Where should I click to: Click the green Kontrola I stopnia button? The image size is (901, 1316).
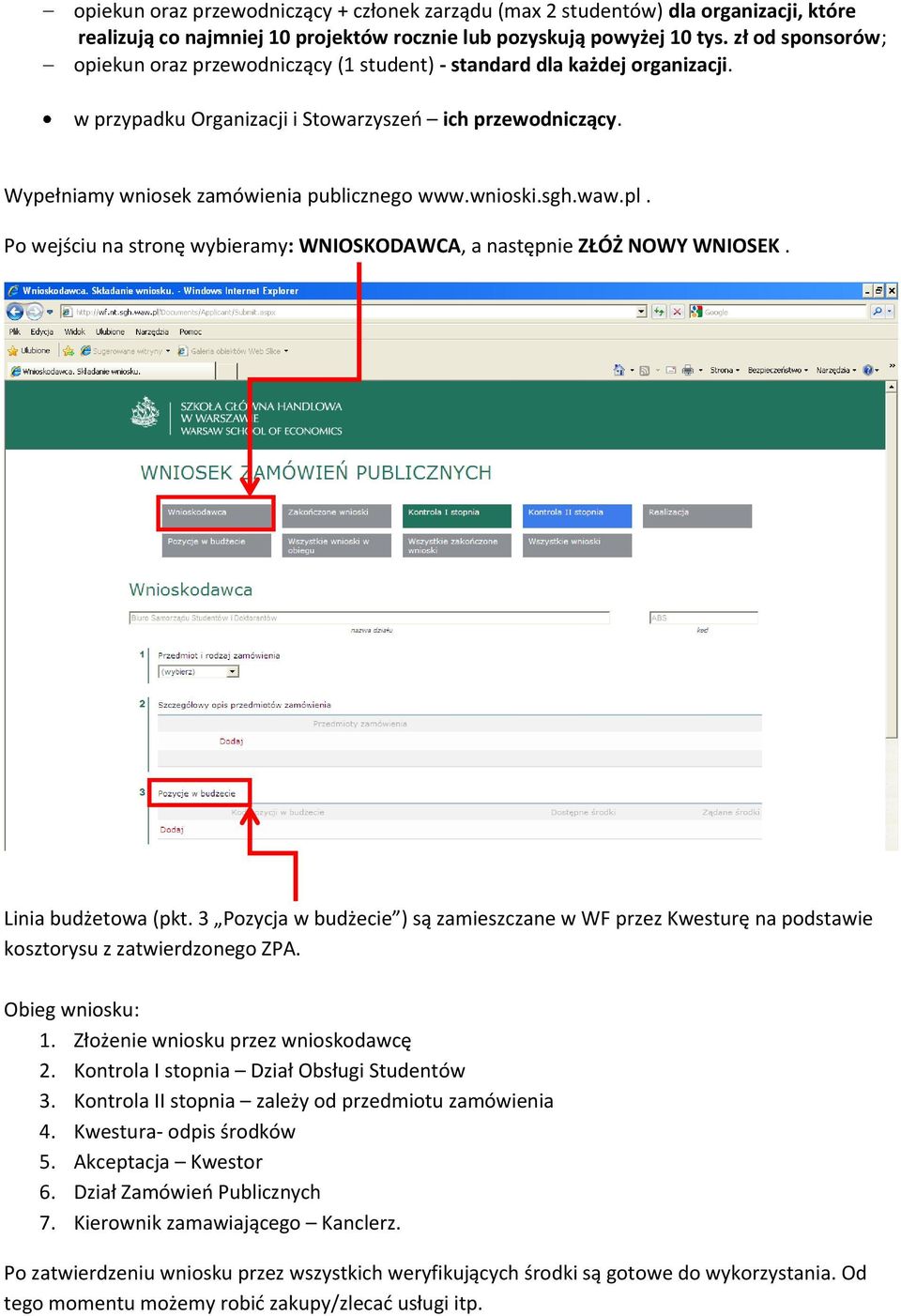pos(457,515)
